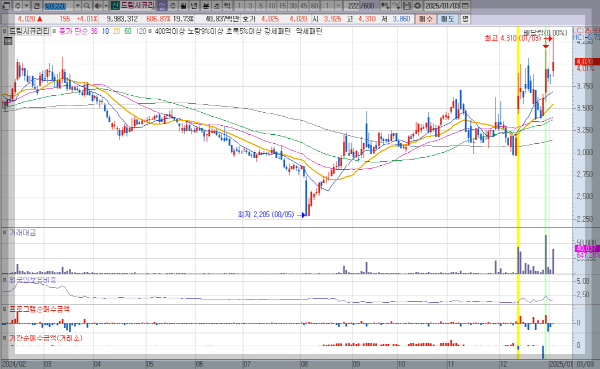Click the speaker sound icon

(98, 6)
